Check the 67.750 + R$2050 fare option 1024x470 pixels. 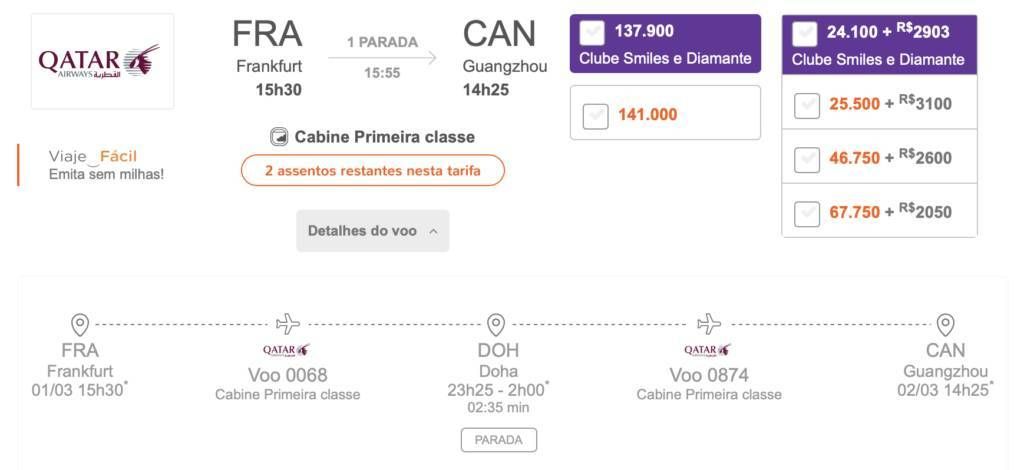tap(807, 214)
